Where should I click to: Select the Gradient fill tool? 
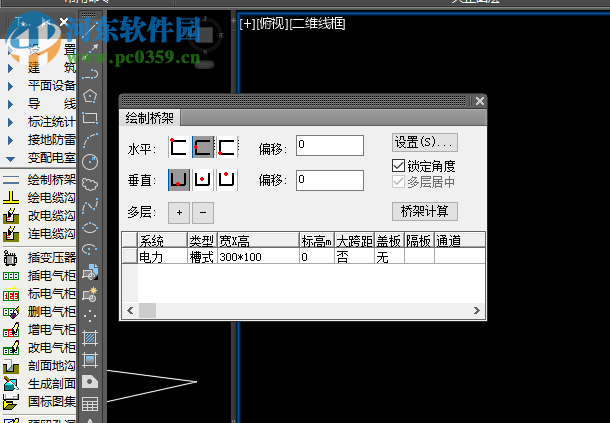(x=90, y=360)
